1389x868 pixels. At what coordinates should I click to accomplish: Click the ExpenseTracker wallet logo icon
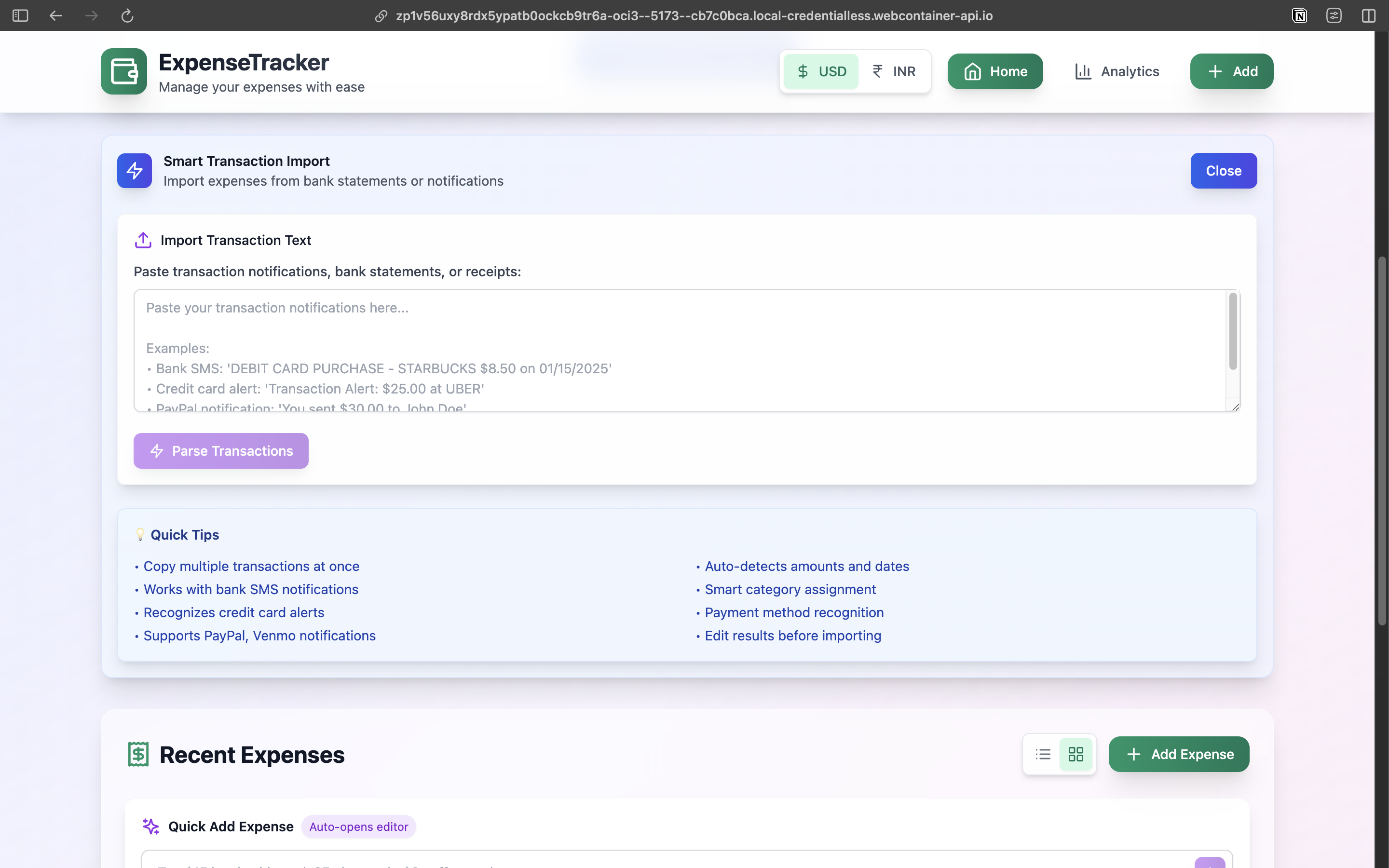[x=123, y=71]
